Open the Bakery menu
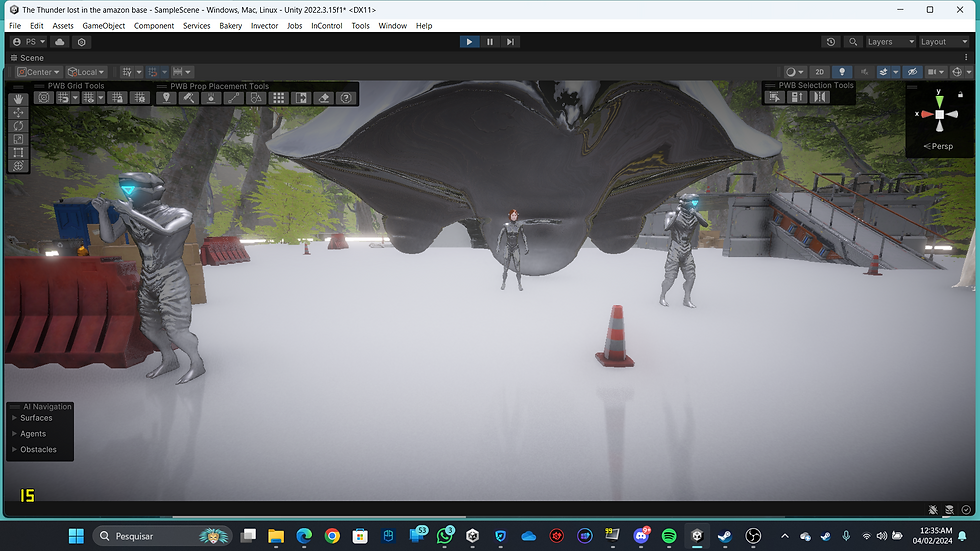Viewport: 980px width, 551px height. tap(231, 26)
